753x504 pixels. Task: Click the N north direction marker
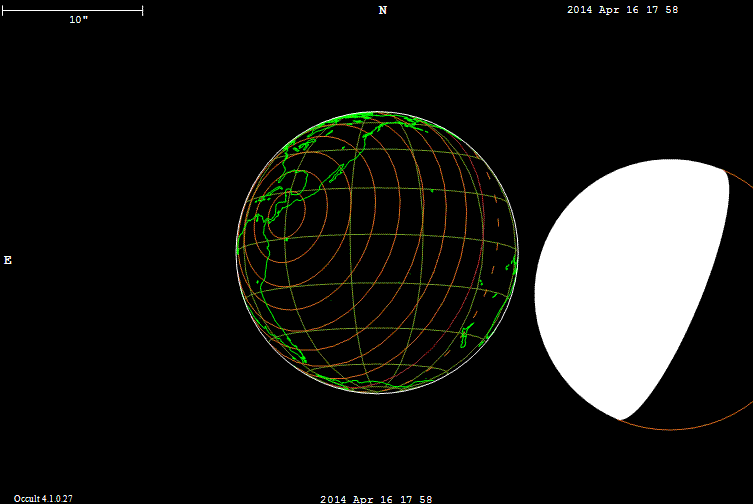(383, 11)
